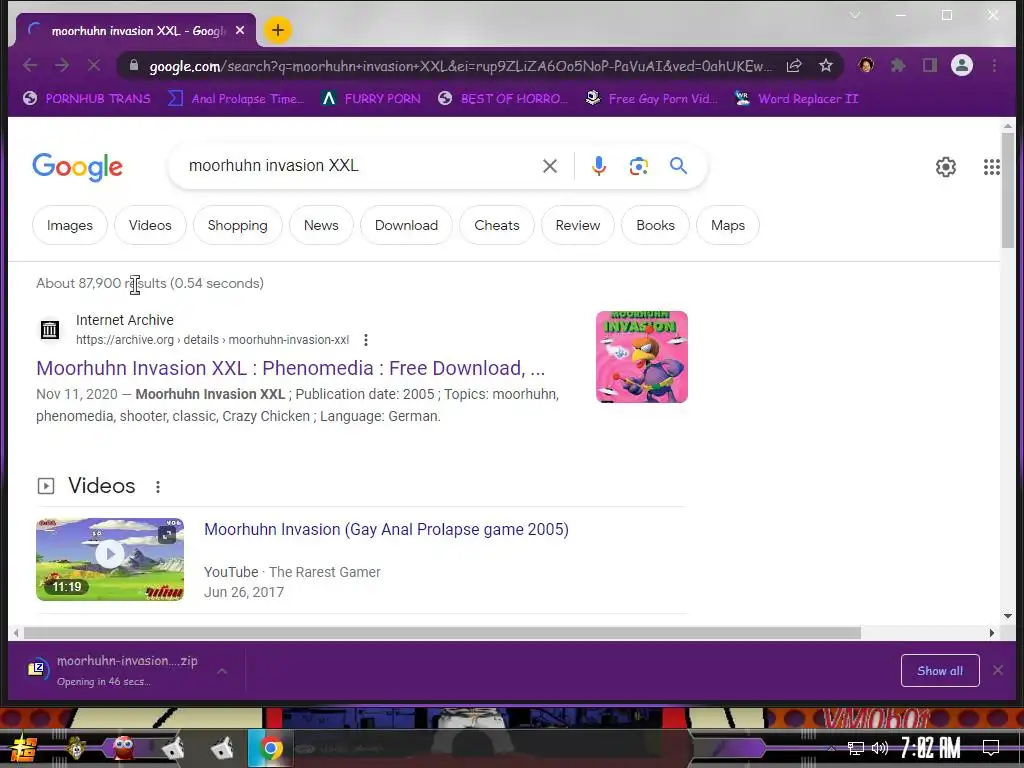Open the Moorhuhn Invasion YouTube video title link

[x=387, y=530]
